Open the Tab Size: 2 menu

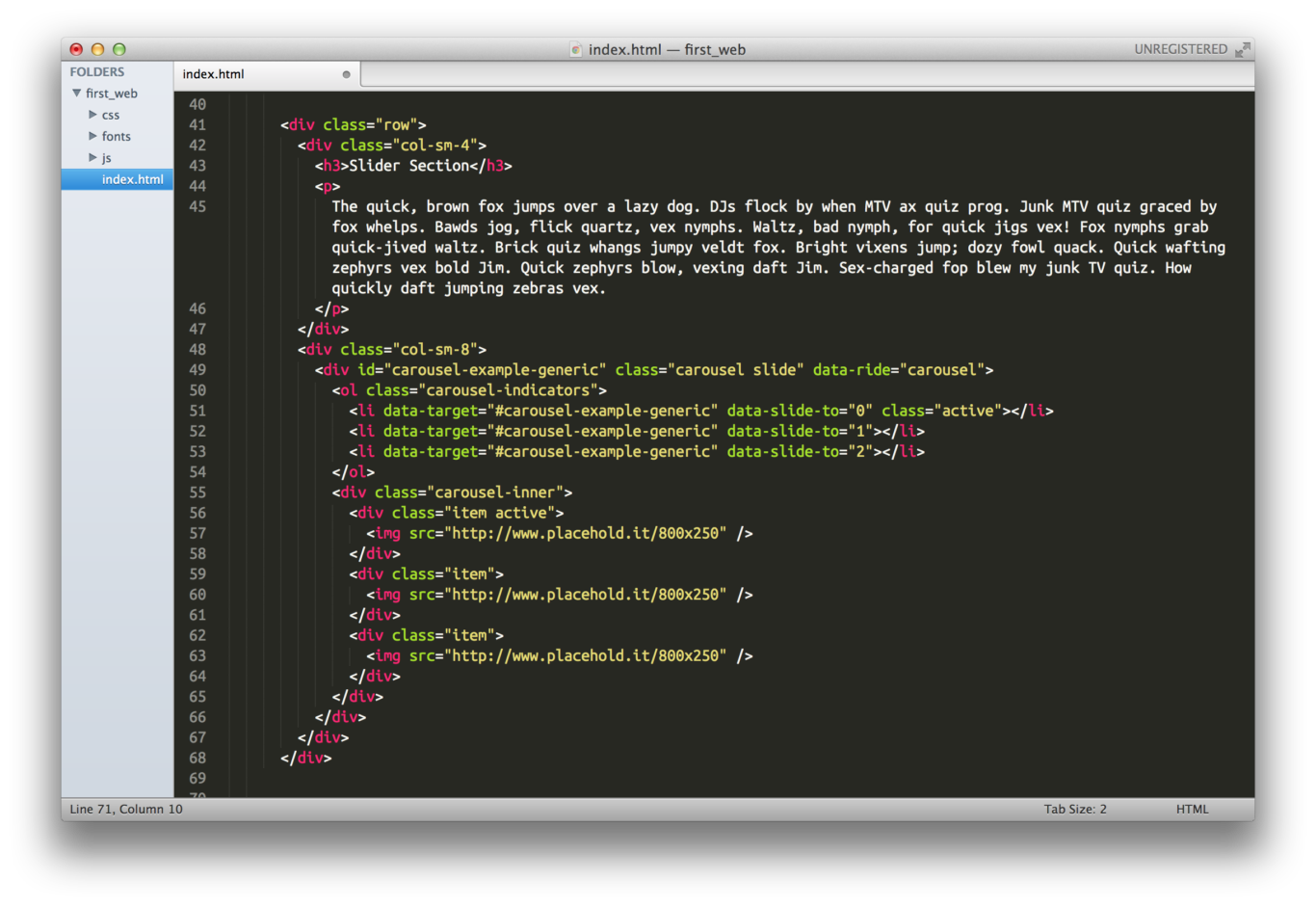click(1075, 810)
